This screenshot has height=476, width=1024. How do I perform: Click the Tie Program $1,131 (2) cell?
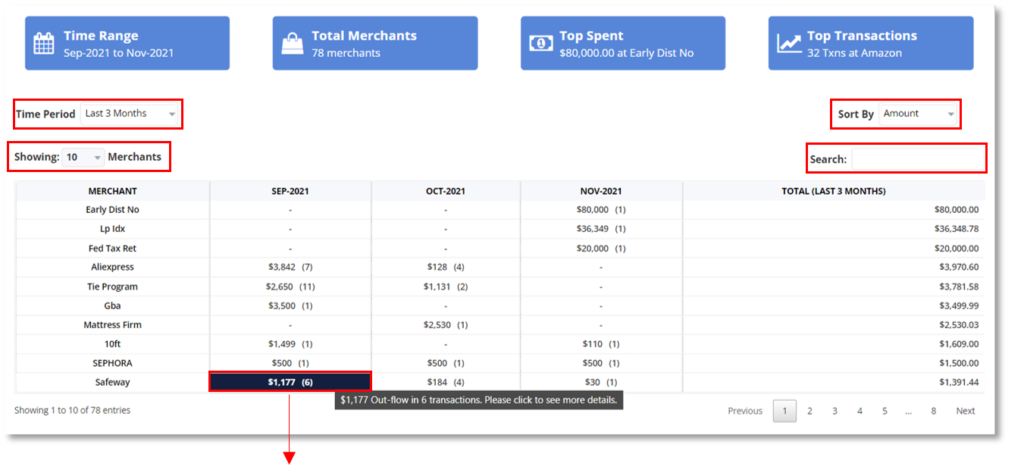445,287
